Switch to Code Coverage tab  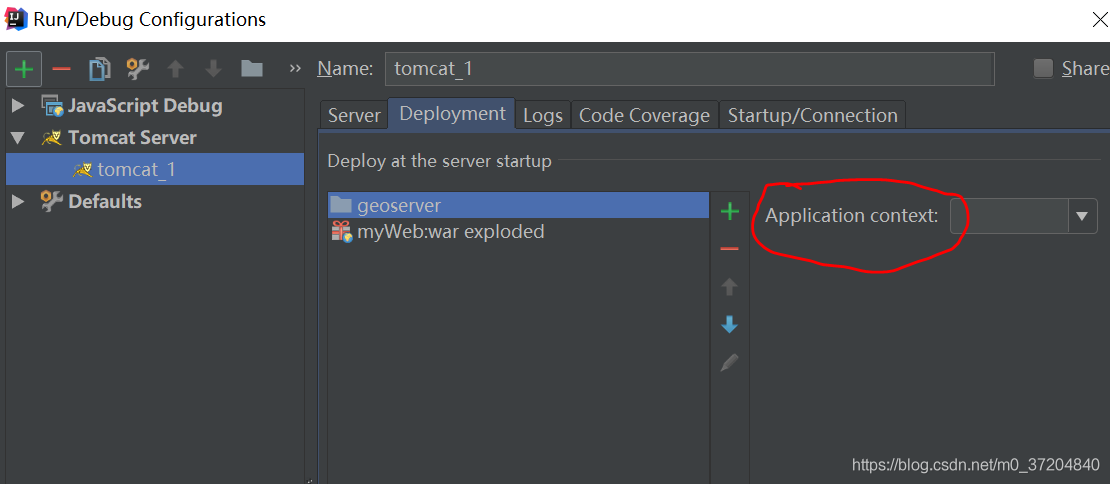[644, 115]
